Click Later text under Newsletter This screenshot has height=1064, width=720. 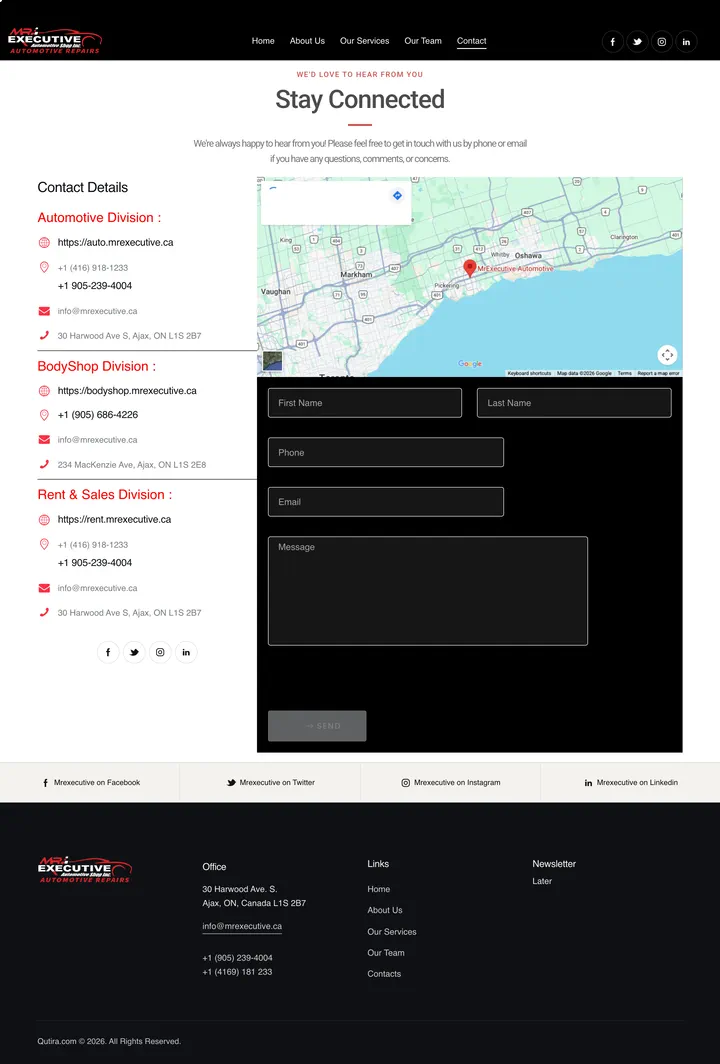(x=542, y=881)
